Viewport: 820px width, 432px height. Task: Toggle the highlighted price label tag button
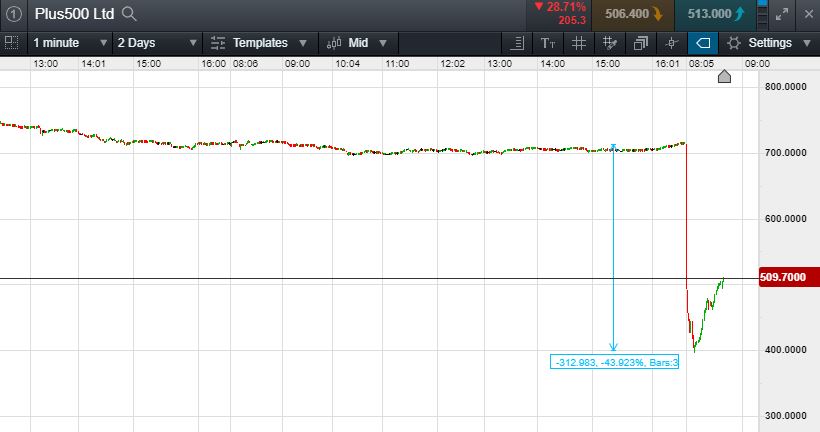703,43
